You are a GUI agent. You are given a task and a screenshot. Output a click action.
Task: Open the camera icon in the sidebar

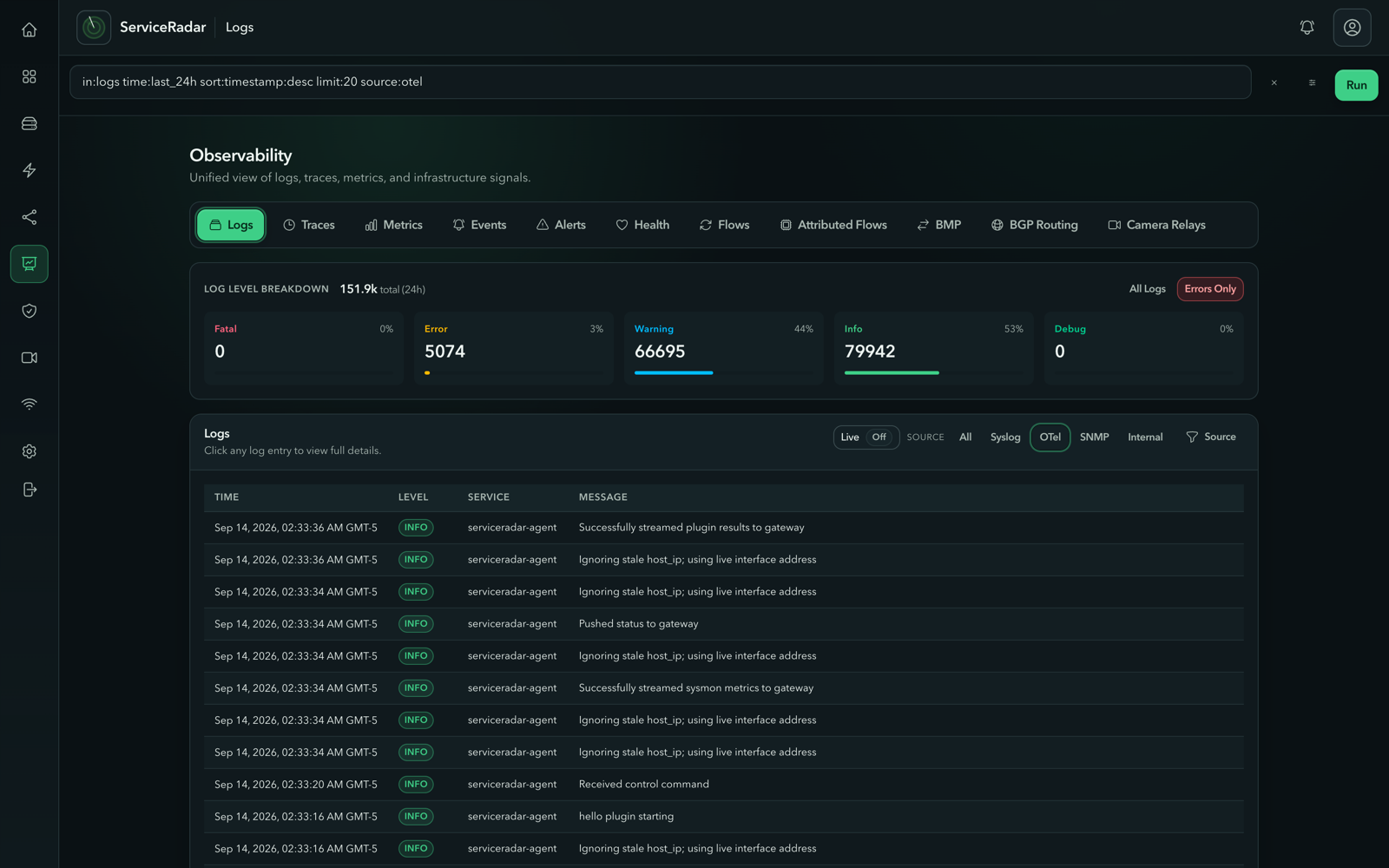click(x=30, y=358)
